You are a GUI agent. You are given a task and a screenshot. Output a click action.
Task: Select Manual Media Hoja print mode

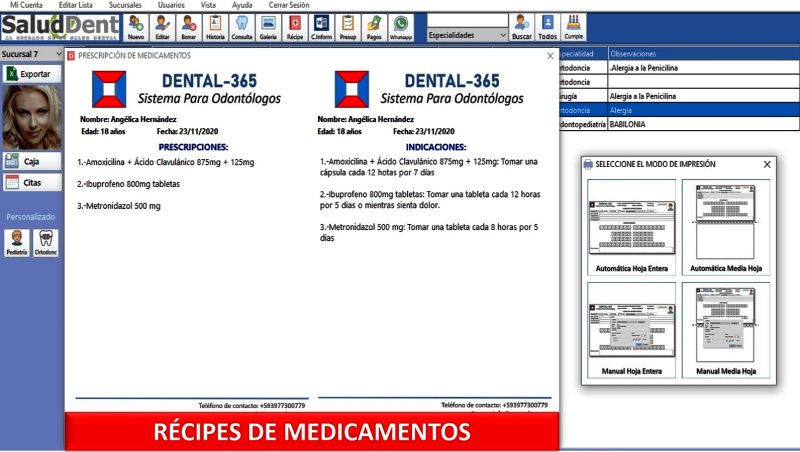click(726, 330)
